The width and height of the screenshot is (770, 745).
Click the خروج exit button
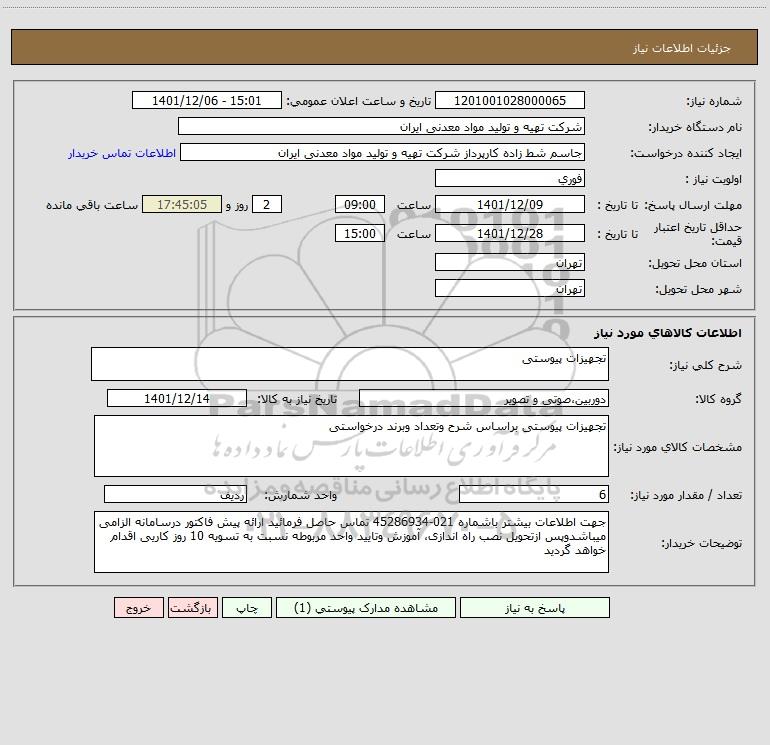click(x=138, y=607)
